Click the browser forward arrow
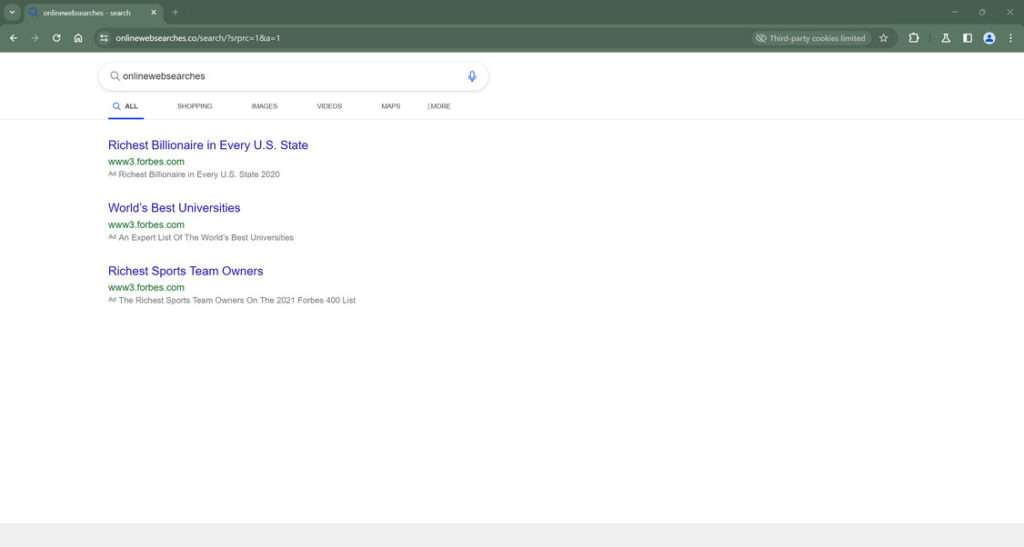This screenshot has width=1024, height=547. pos(35,39)
